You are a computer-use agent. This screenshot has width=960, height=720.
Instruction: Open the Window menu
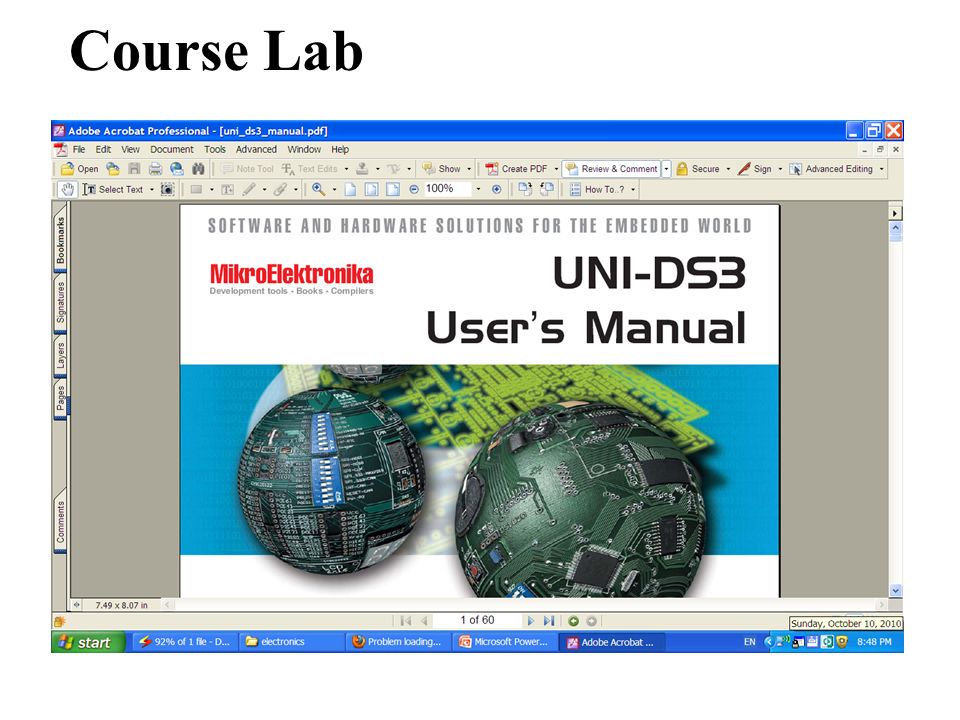tap(304, 149)
